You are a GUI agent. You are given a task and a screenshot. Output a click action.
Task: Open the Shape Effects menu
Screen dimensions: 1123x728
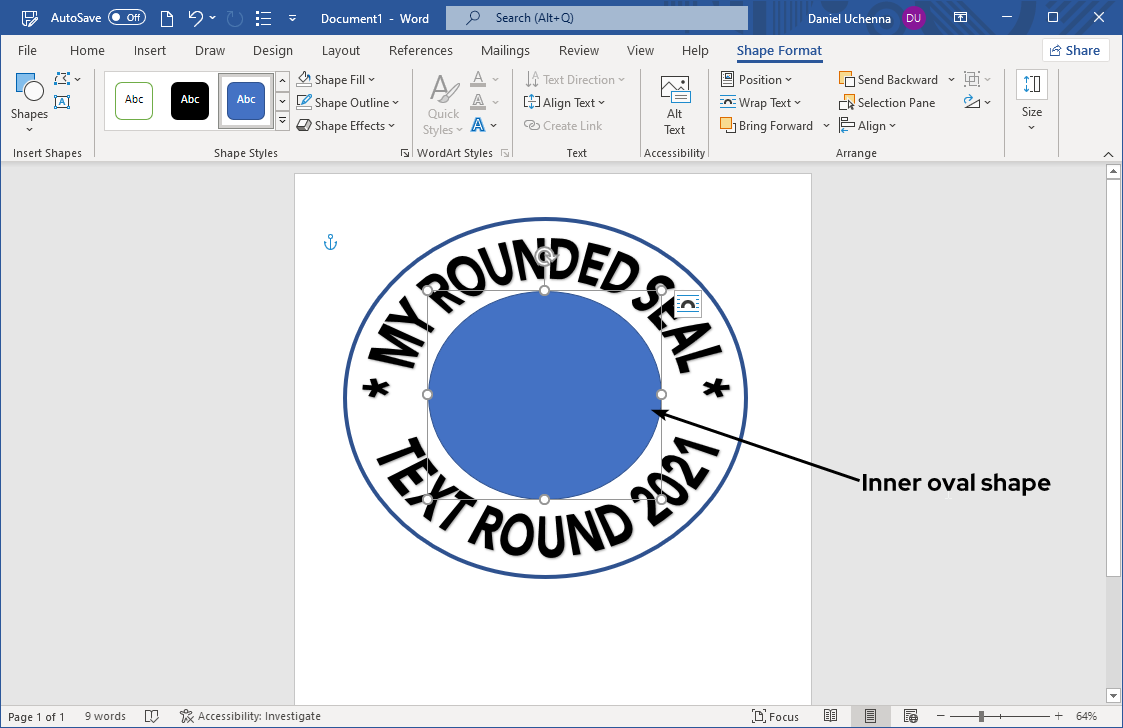coord(345,125)
